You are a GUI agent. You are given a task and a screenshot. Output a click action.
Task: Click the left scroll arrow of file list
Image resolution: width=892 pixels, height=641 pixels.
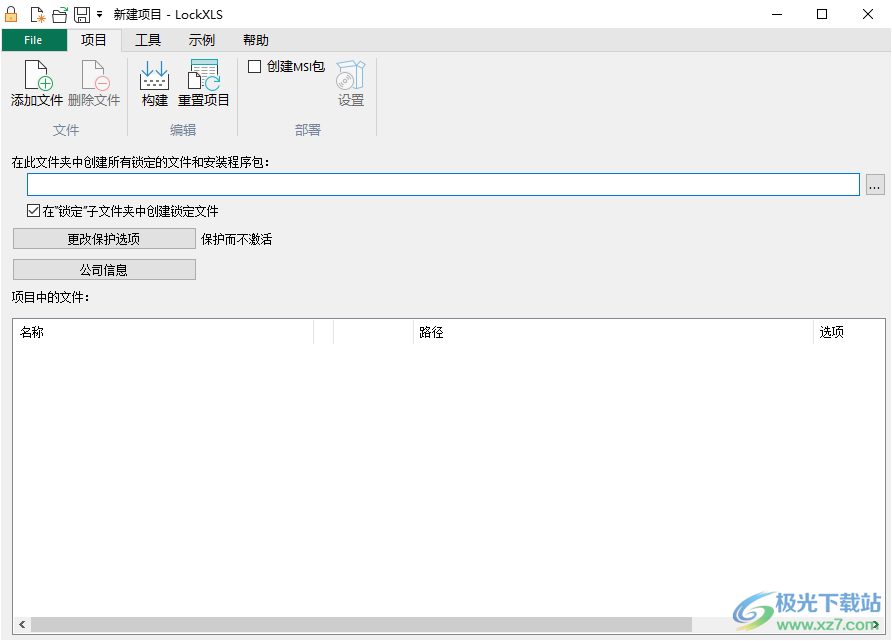[x=22, y=625]
